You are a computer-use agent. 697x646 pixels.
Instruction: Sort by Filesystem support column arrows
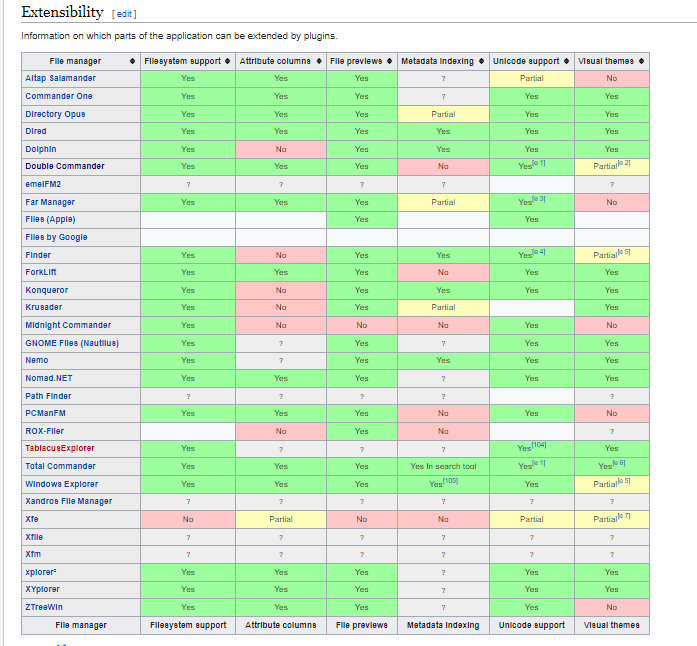[x=227, y=61]
